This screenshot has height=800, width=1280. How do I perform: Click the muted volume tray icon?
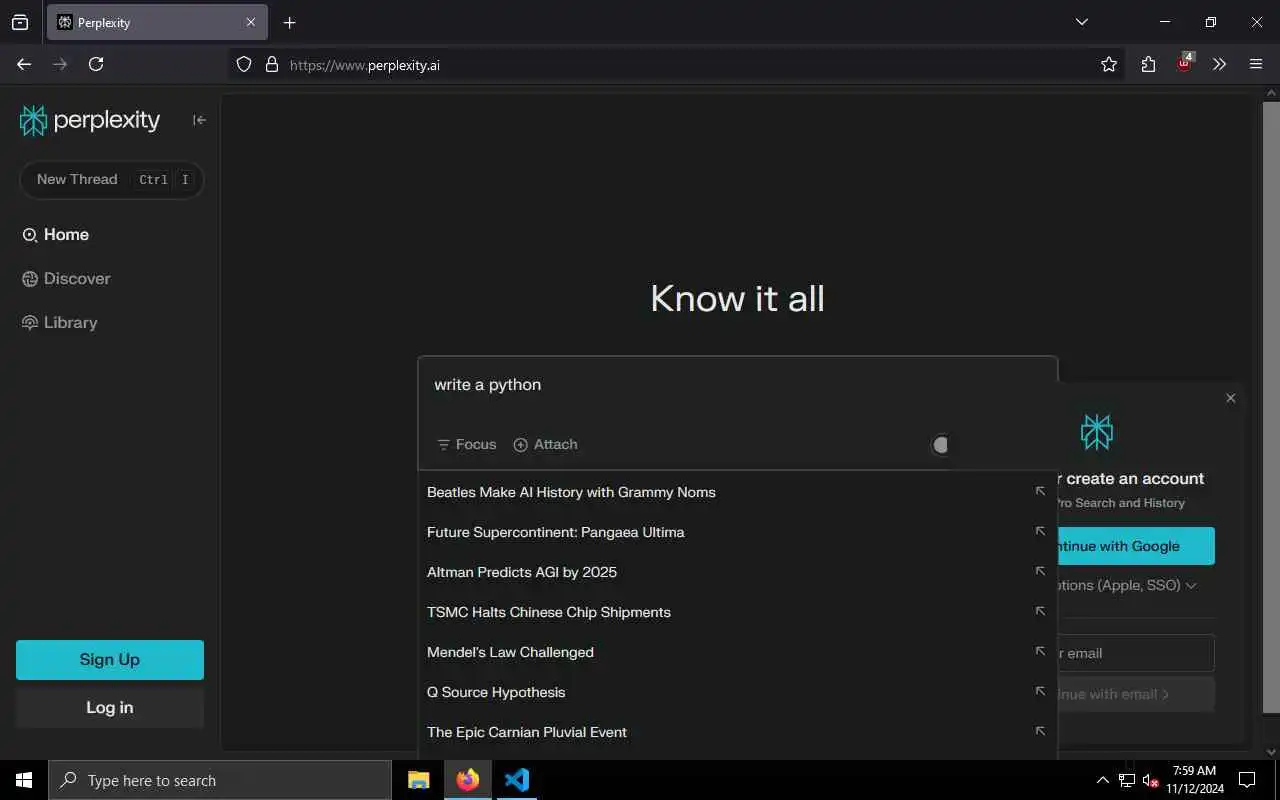point(1150,780)
